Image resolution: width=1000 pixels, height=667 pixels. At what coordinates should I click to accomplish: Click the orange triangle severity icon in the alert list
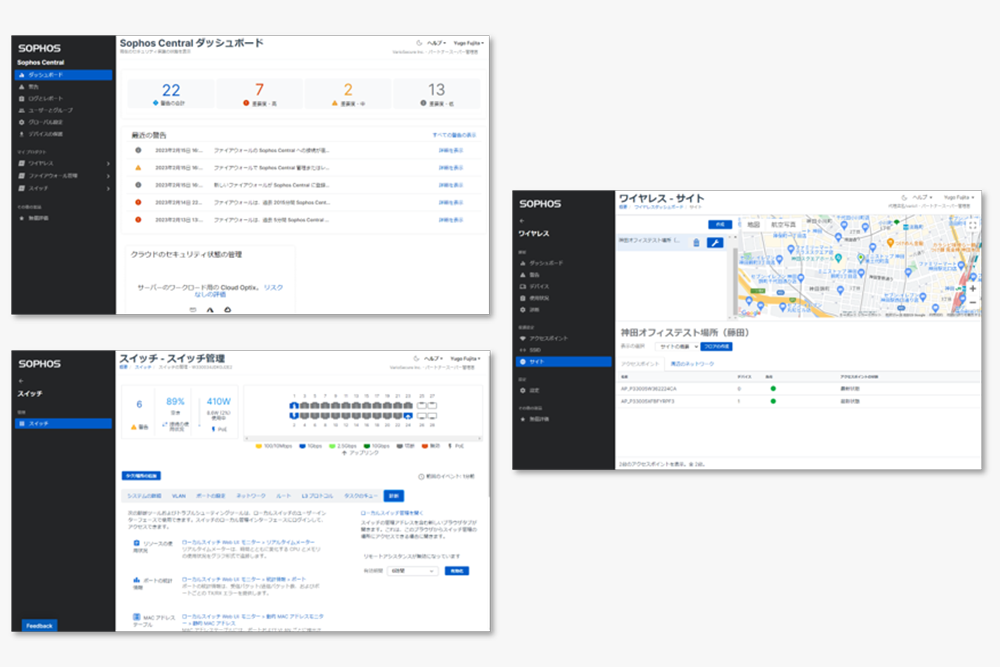click(x=138, y=168)
